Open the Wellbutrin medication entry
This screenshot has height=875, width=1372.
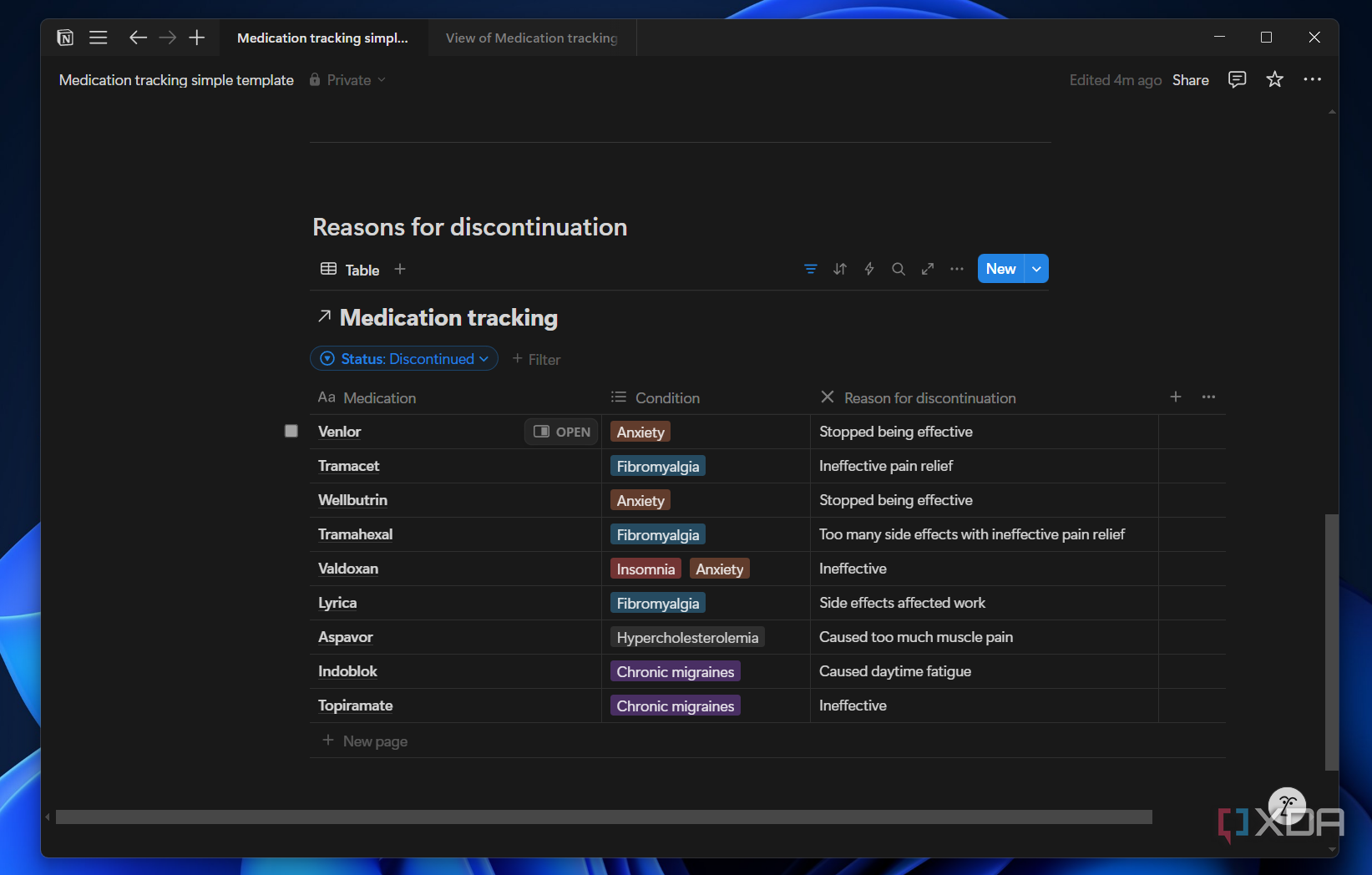(352, 500)
